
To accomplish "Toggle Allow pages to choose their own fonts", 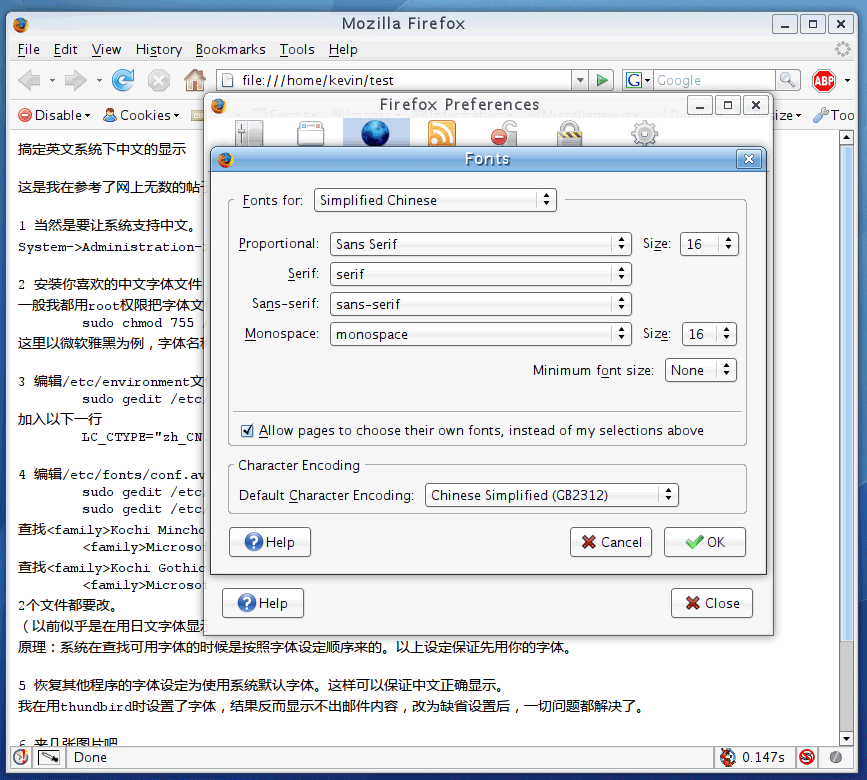I will (247, 431).
